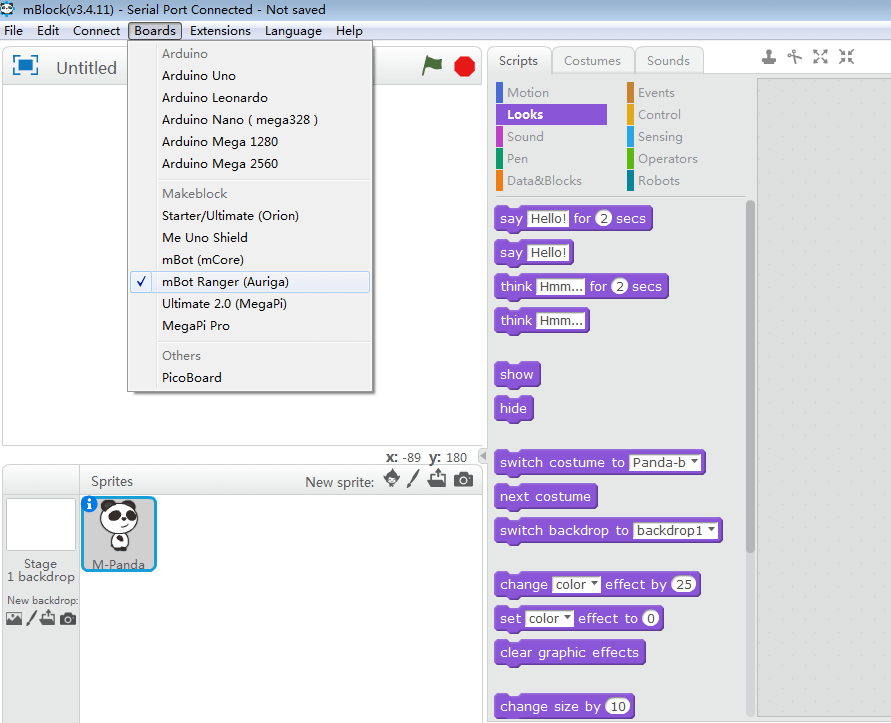Select Arduino Mega 2560 board
Screen dimensions: 891x723
250,164
